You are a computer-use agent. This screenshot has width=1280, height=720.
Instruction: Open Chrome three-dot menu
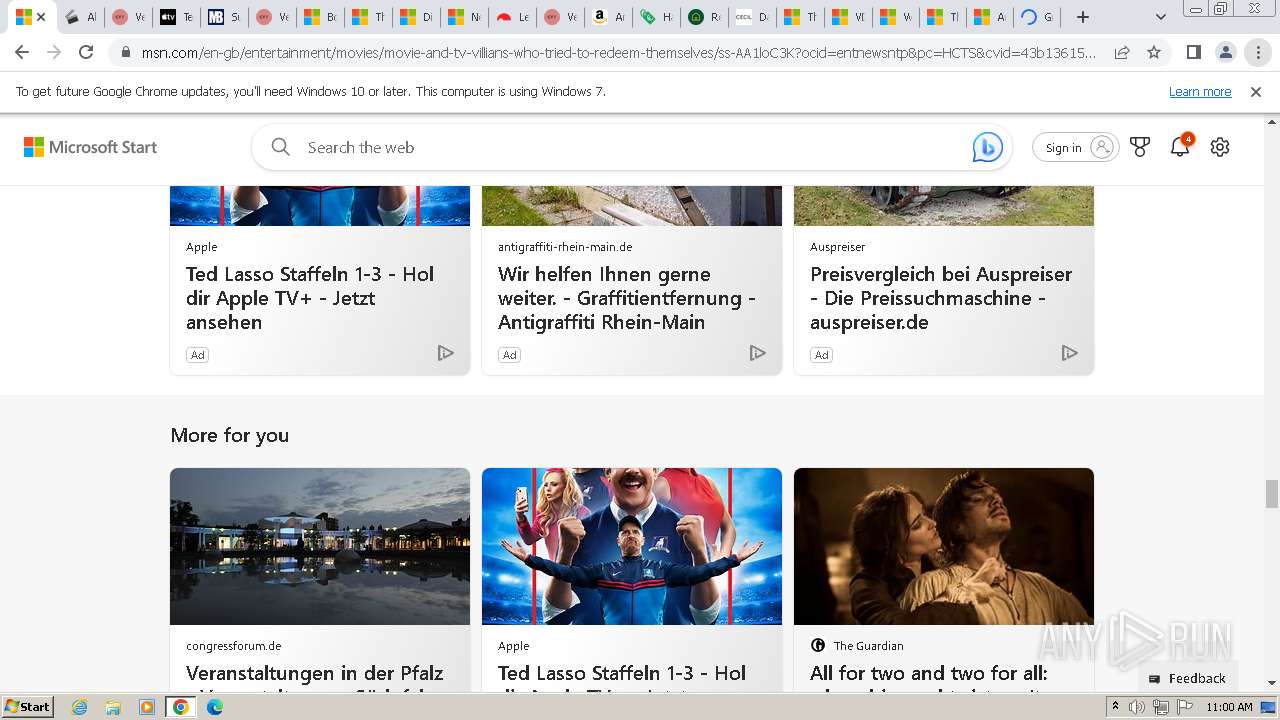click(1258, 52)
